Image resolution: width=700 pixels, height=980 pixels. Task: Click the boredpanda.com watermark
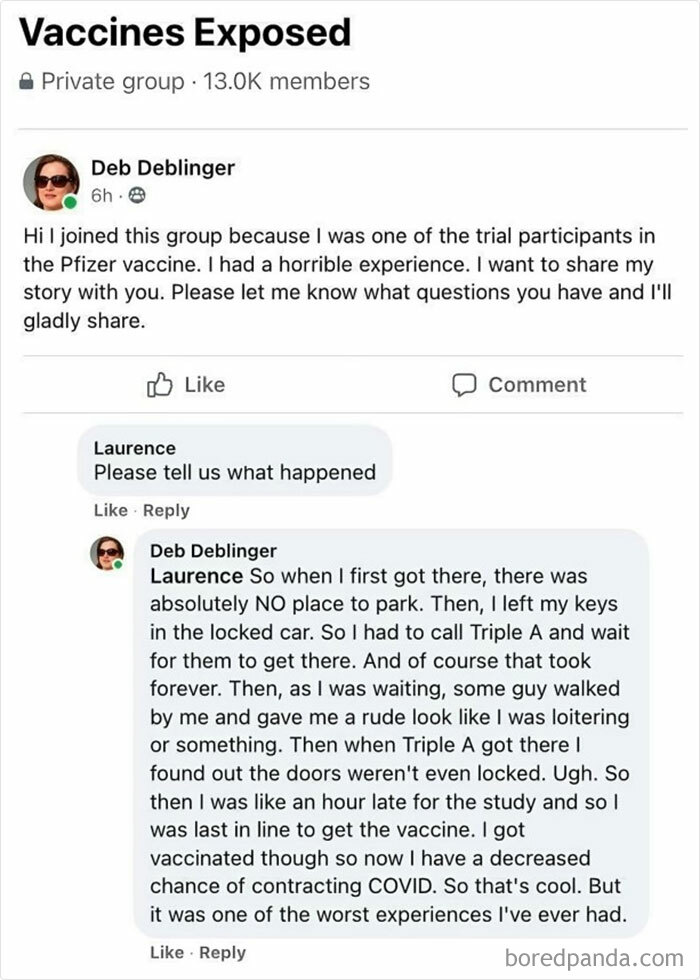point(594,953)
